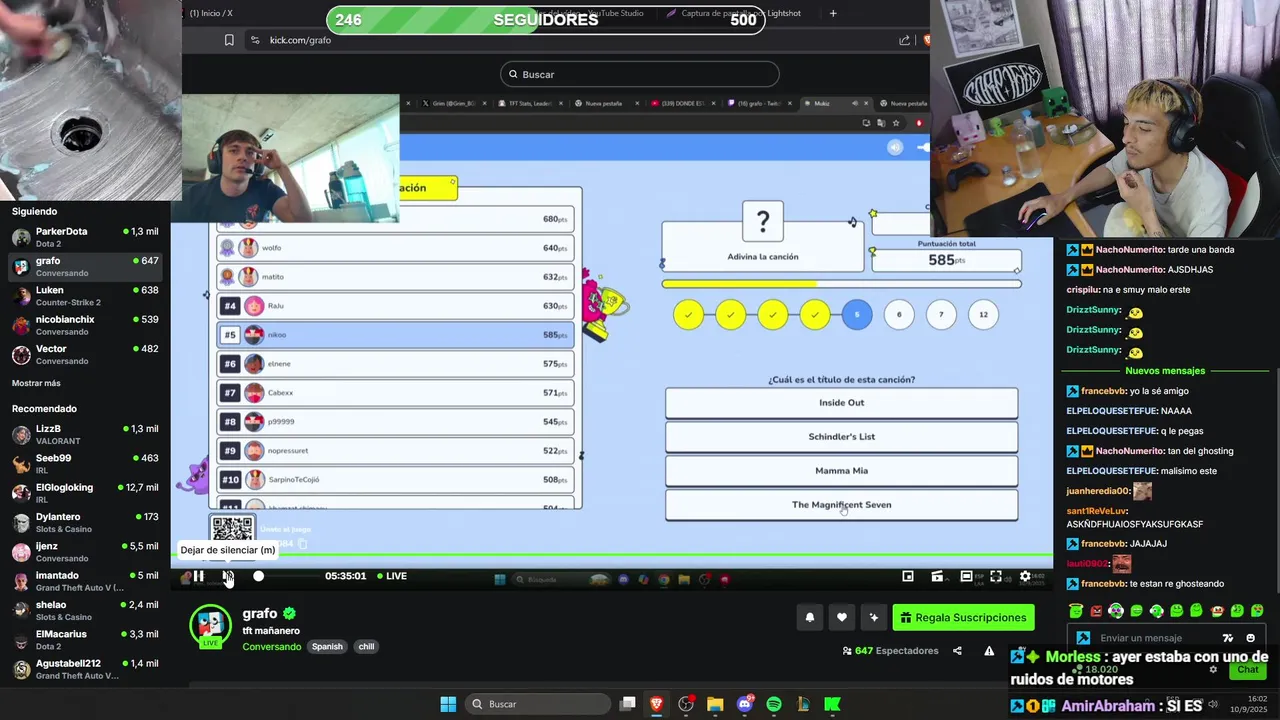The height and width of the screenshot is (720, 1280).
Task: Select the chill tag
Action: pos(366,647)
